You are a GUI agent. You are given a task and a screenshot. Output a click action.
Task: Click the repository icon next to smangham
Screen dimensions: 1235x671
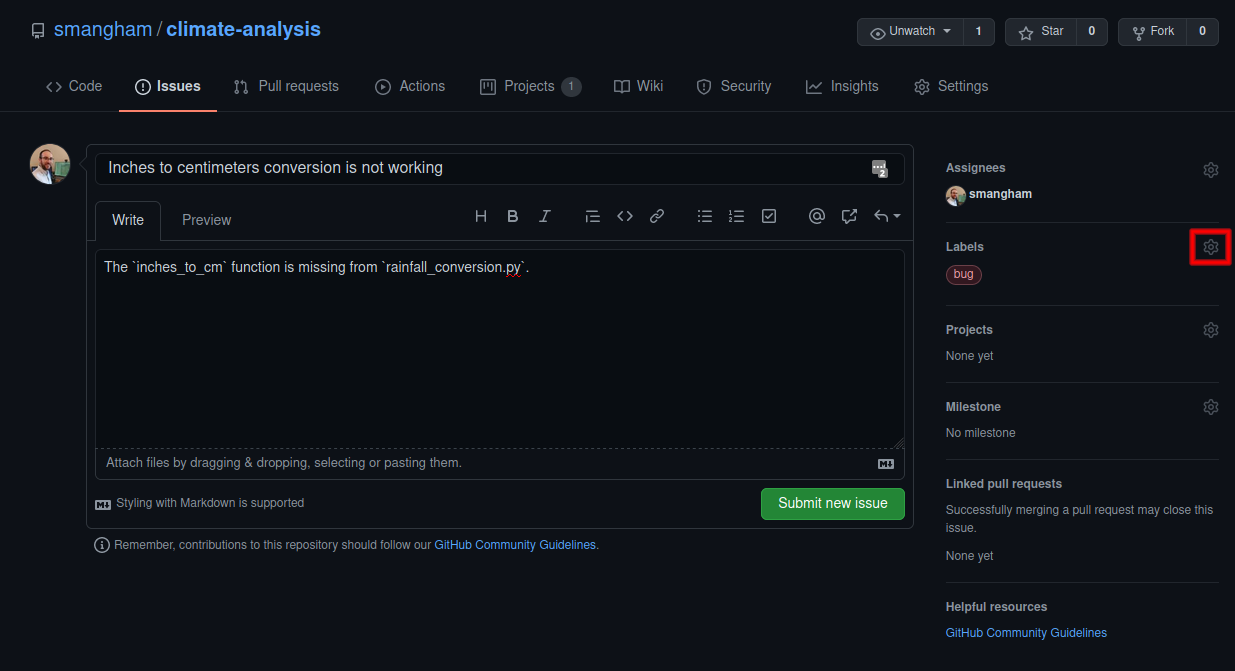[x=38, y=30]
